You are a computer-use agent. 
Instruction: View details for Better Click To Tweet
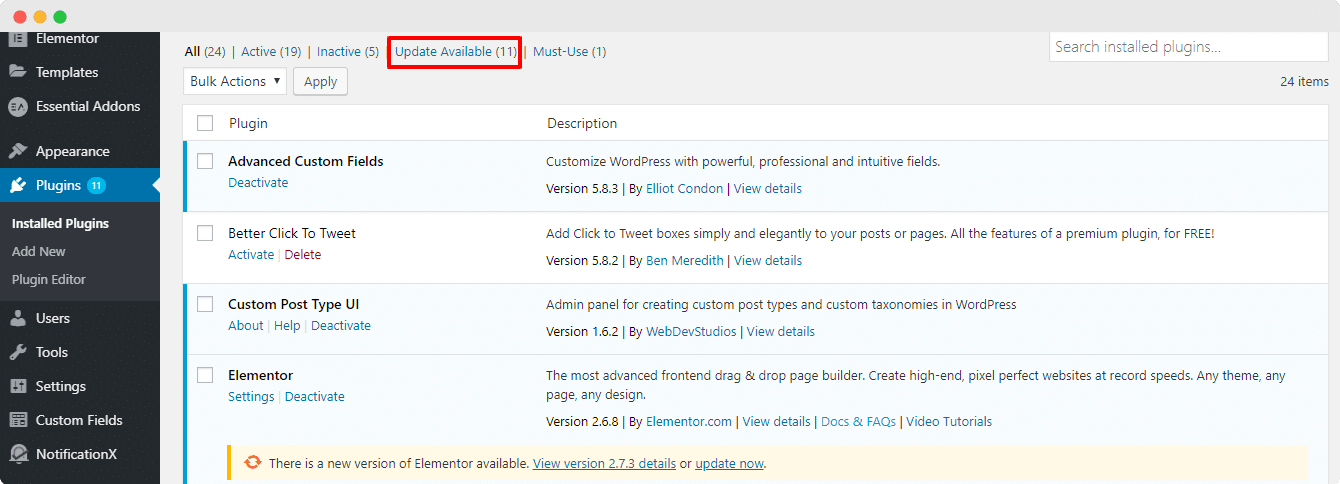[x=768, y=261]
